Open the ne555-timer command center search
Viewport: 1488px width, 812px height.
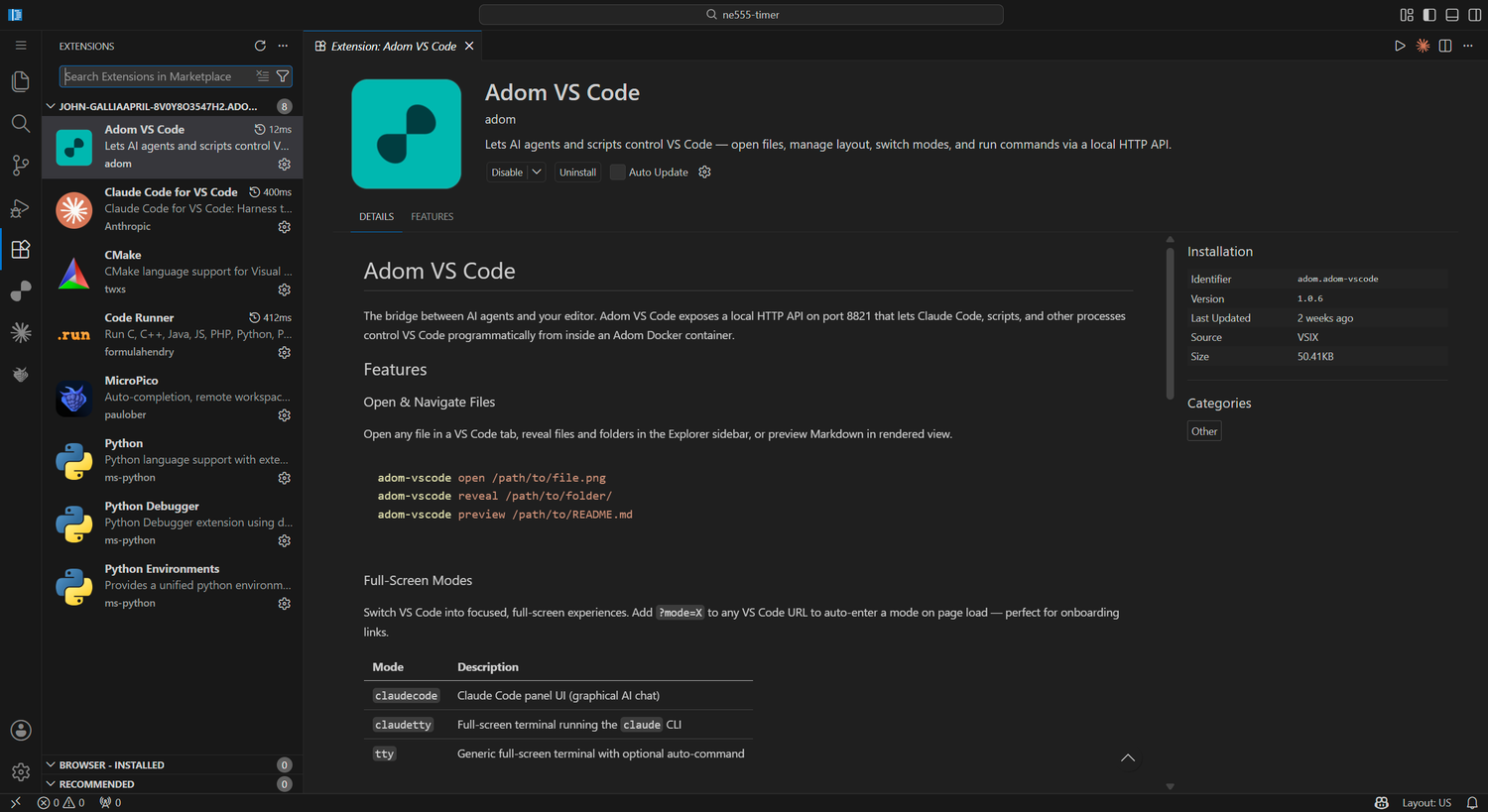pos(741,15)
